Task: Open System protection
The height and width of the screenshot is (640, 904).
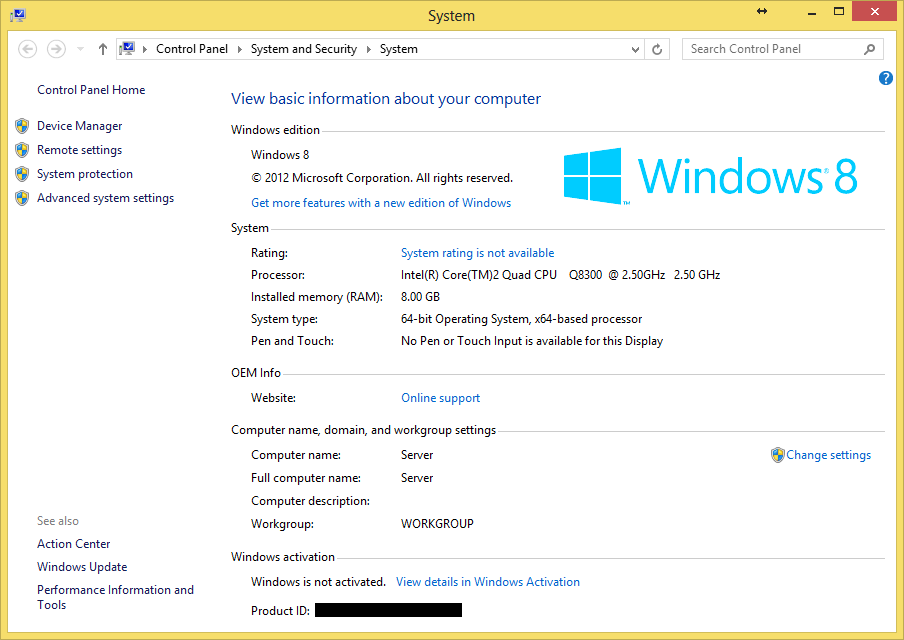Action: [85, 174]
